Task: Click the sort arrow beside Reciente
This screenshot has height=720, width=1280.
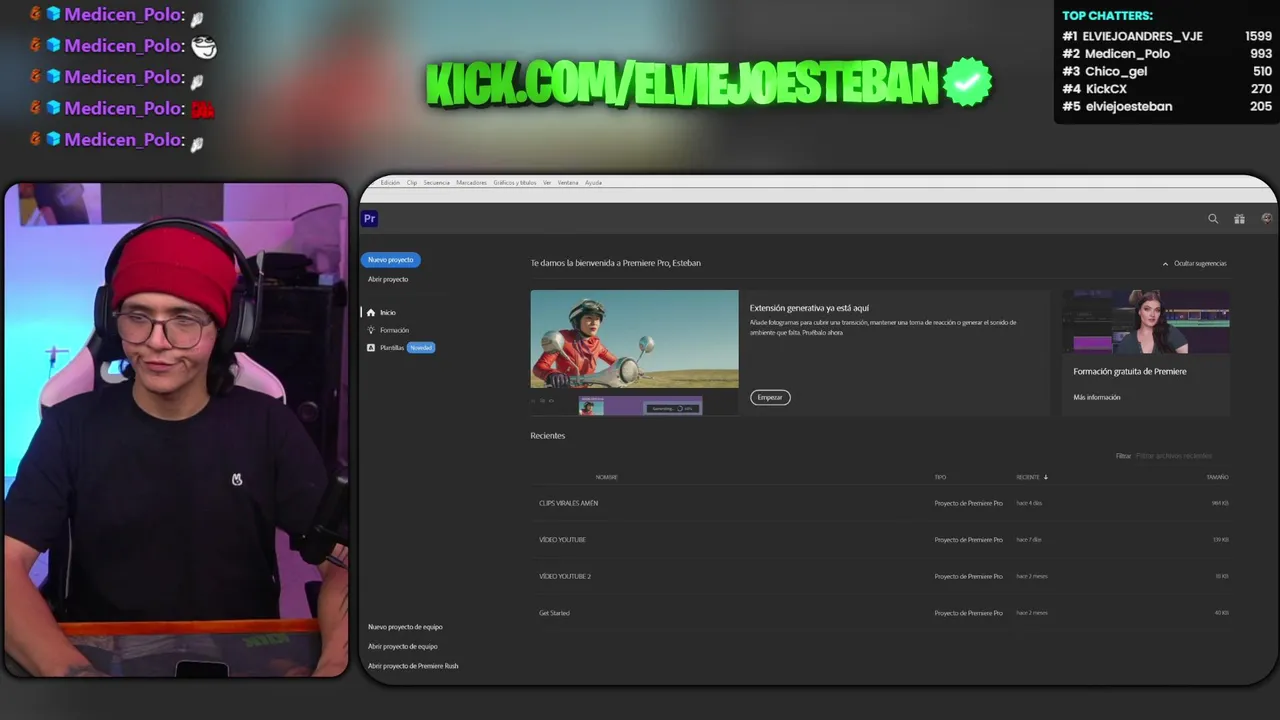Action: click(x=1046, y=477)
